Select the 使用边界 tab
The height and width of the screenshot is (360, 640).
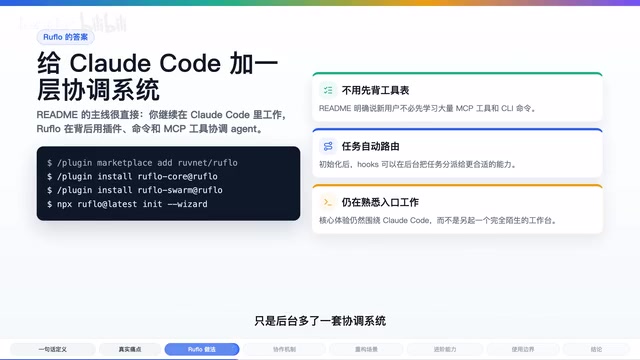click(523, 349)
